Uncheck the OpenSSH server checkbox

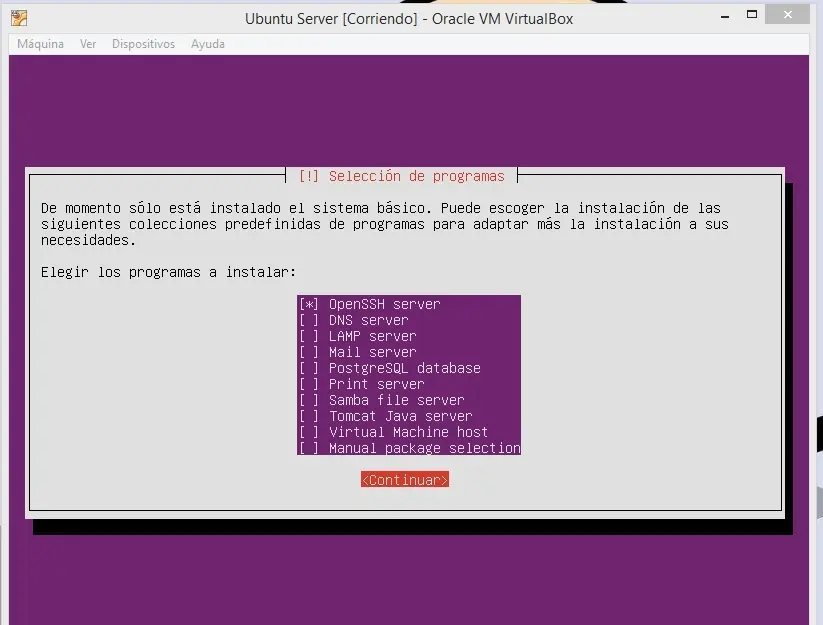309,304
